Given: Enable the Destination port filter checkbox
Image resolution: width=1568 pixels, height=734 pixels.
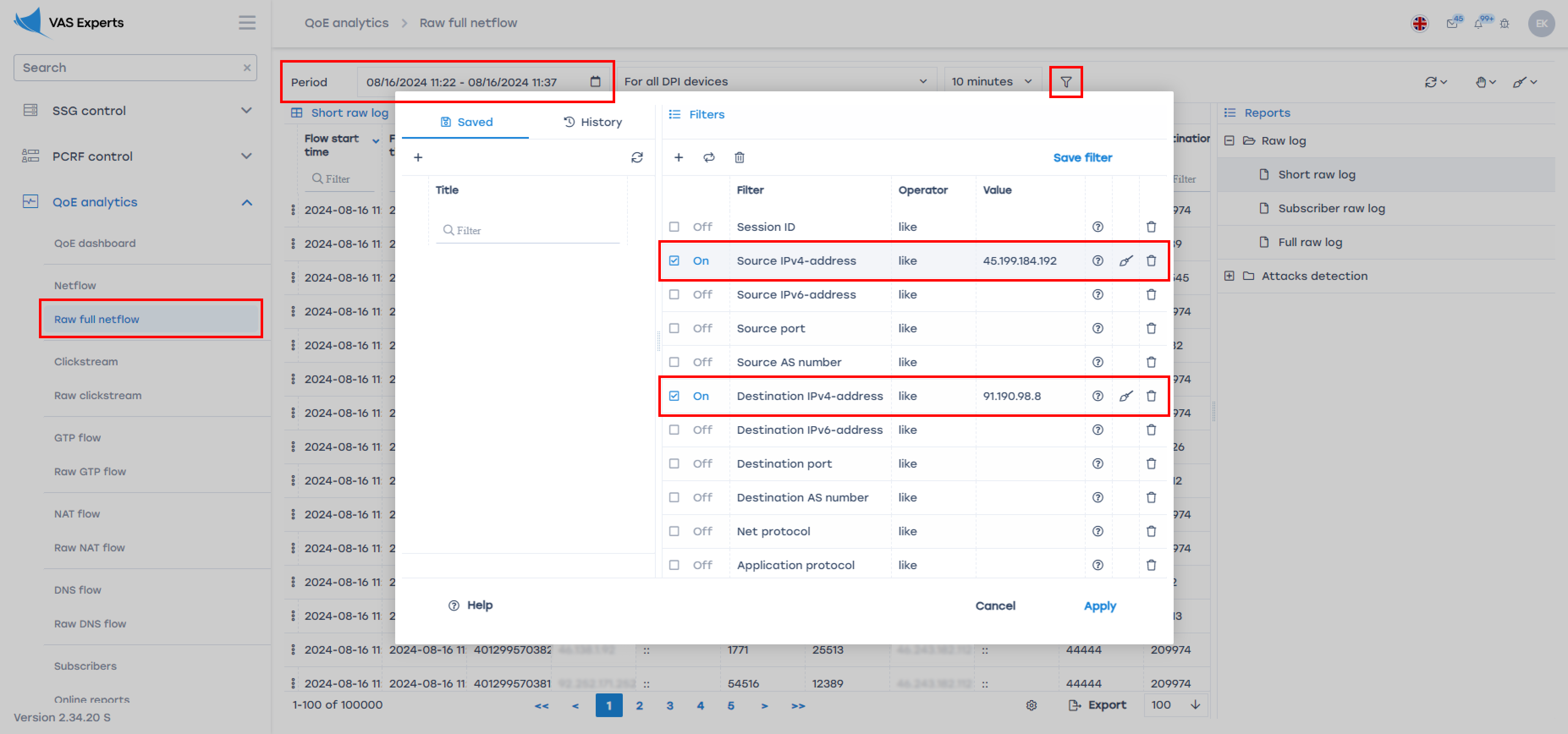Looking at the screenshot, I should pos(674,463).
